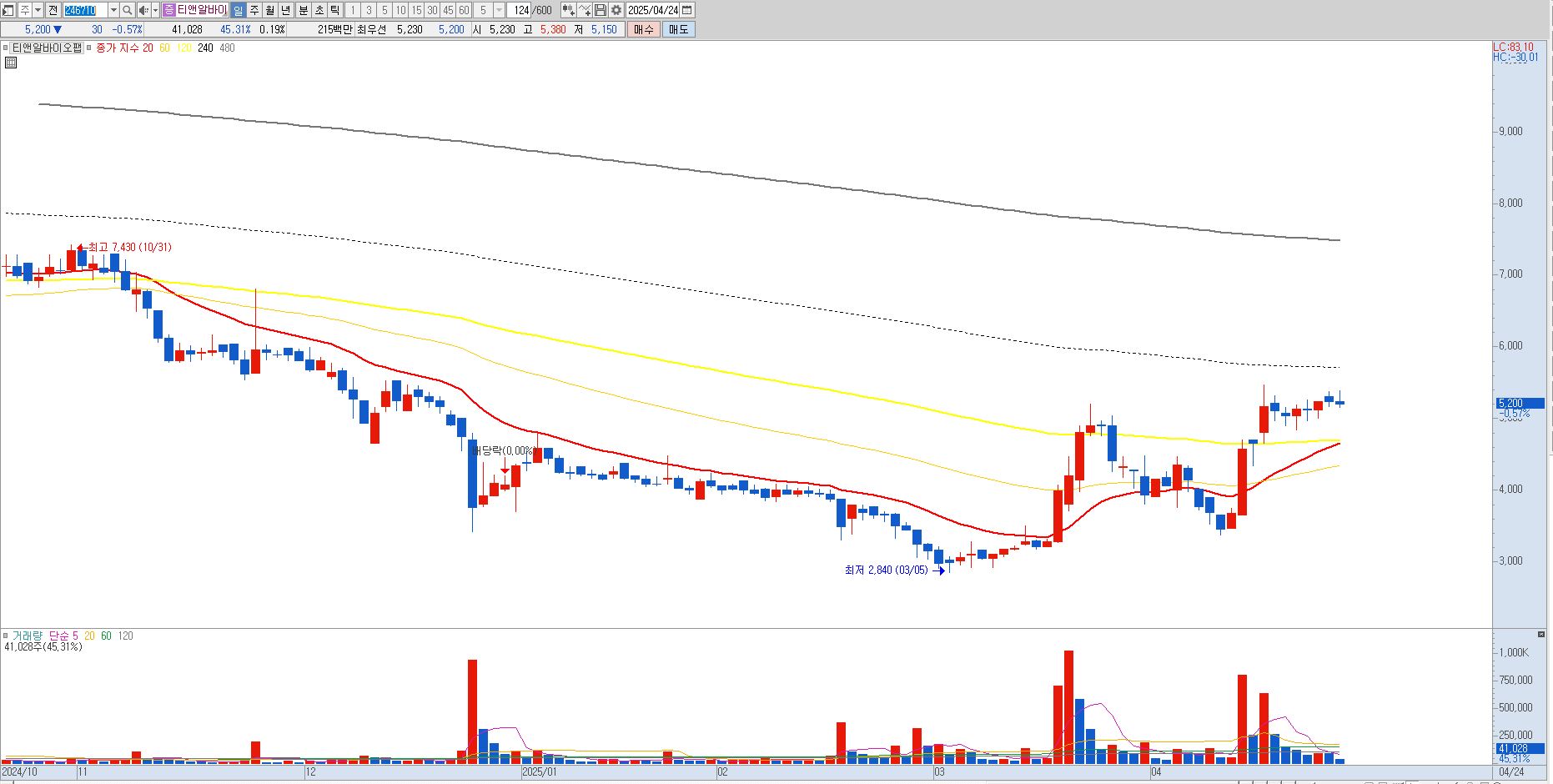Image resolution: width=1553 pixels, height=784 pixels.
Task: Click the chart layout icon at far left of toolbar
Action: [x=8, y=10]
